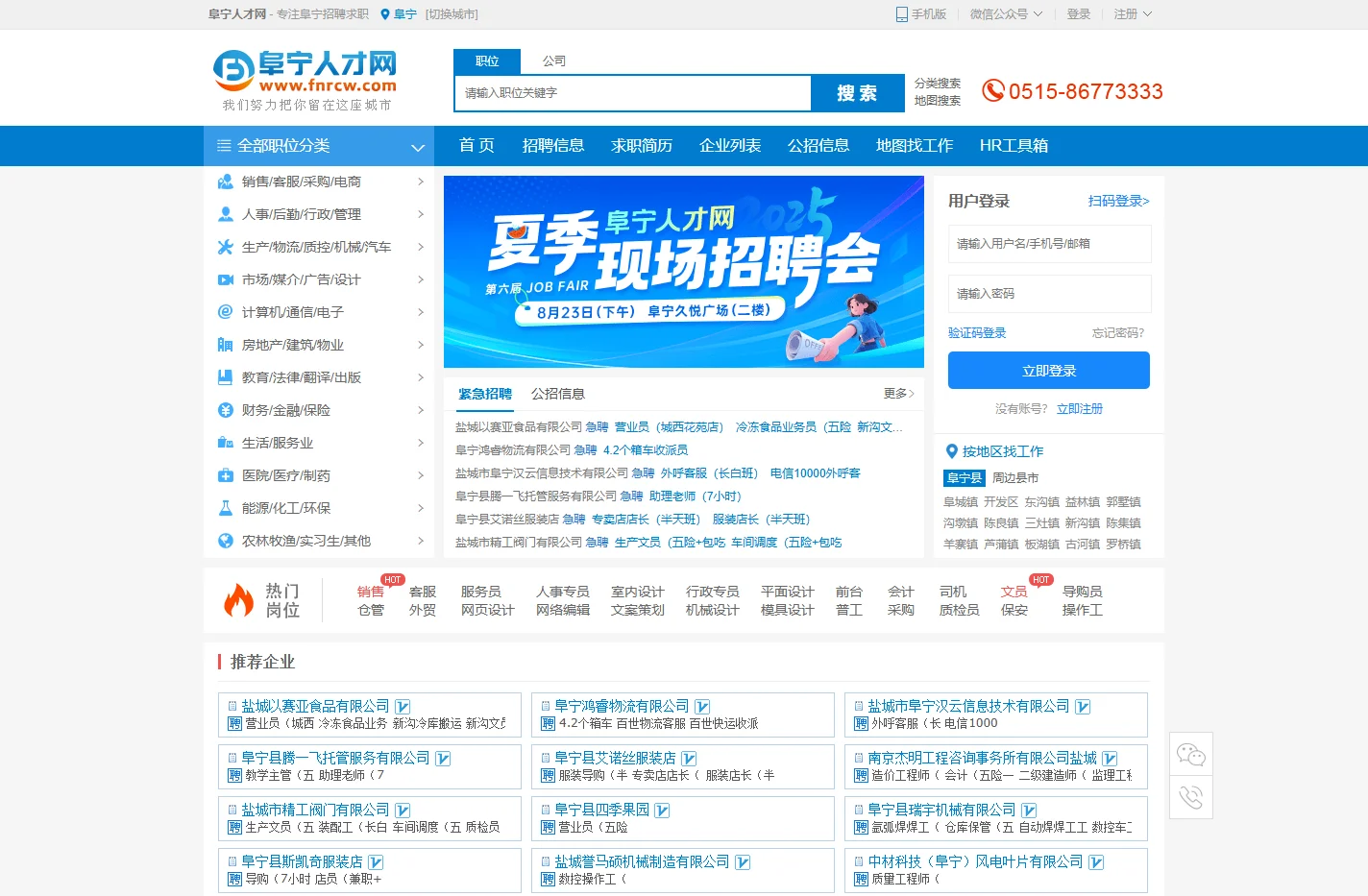1368x896 pixels.
Task: Click the 财务/金融/保险 yen icon
Action: pyautogui.click(x=226, y=410)
